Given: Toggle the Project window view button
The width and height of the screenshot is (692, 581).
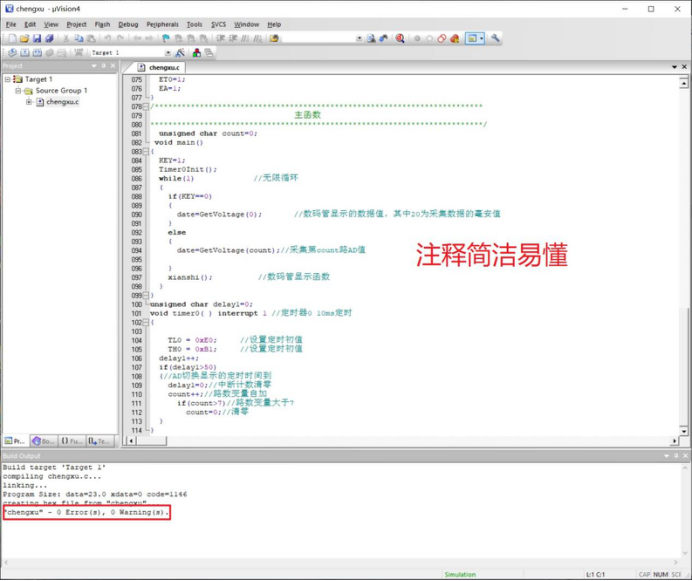Looking at the screenshot, I should tap(472, 38).
